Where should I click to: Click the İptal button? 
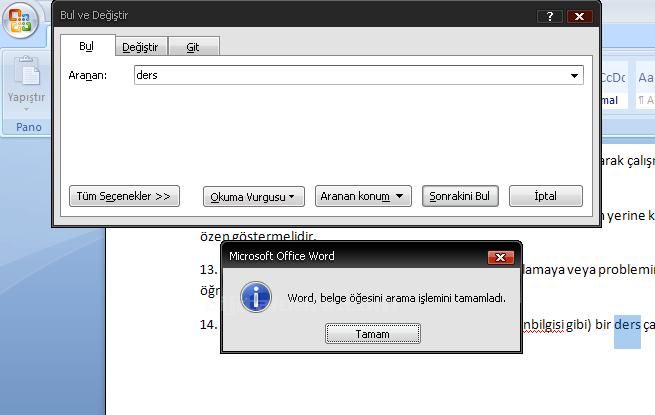click(x=546, y=196)
